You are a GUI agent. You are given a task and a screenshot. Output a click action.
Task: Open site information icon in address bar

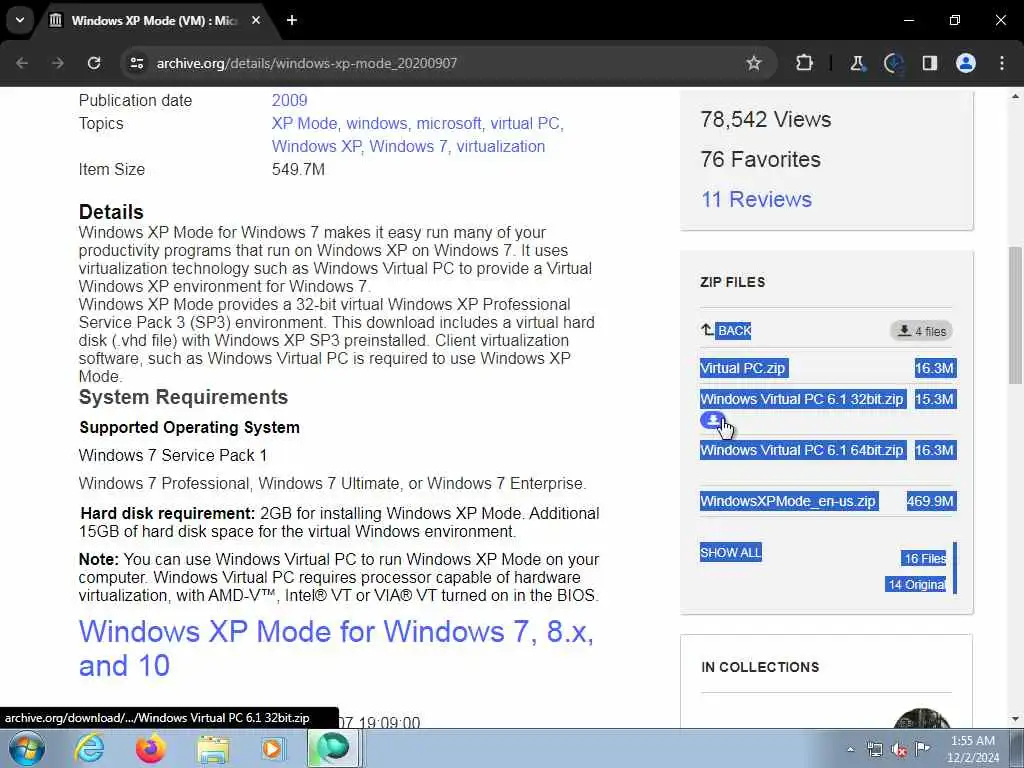tap(136, 63)
